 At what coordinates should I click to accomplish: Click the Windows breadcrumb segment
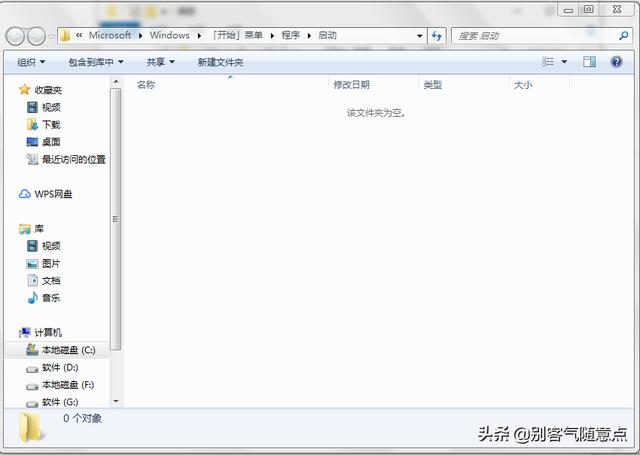169,35
